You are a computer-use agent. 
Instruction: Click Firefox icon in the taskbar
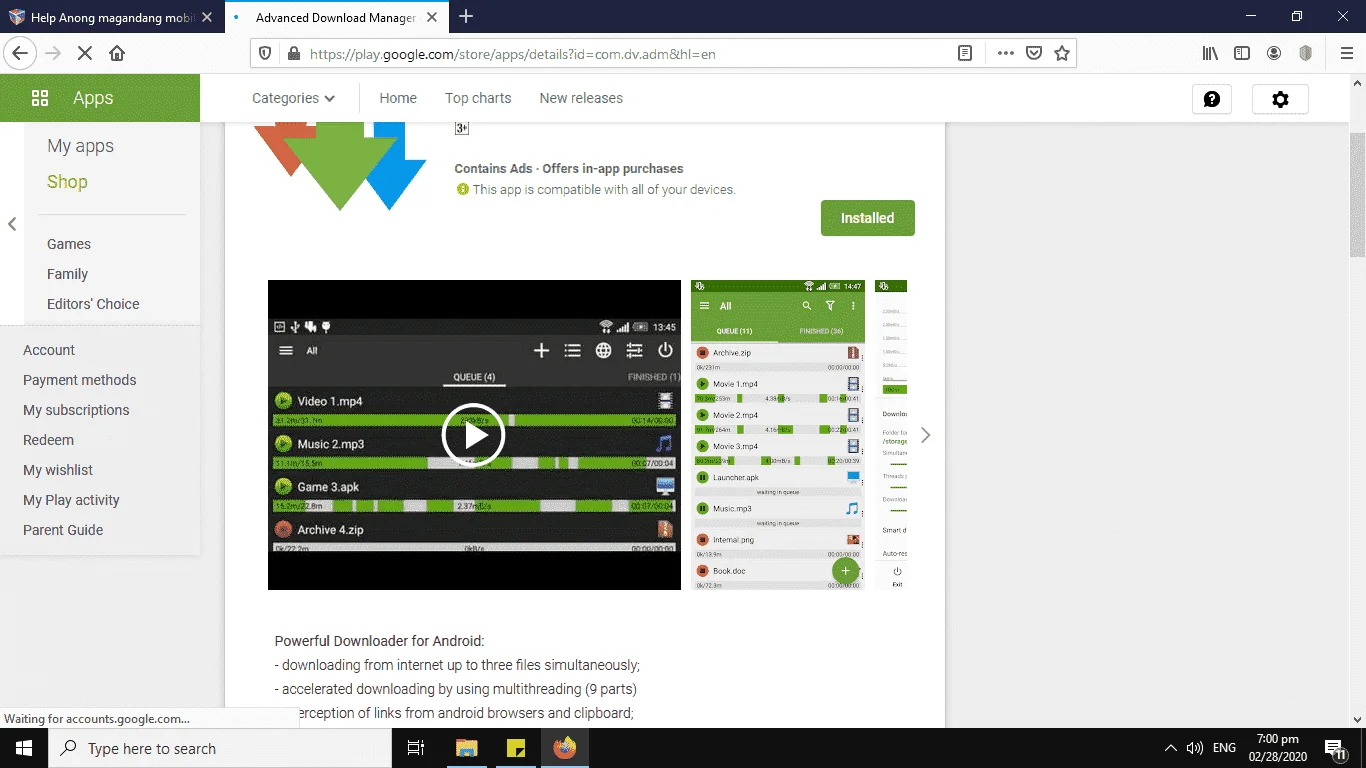(565, 748)
